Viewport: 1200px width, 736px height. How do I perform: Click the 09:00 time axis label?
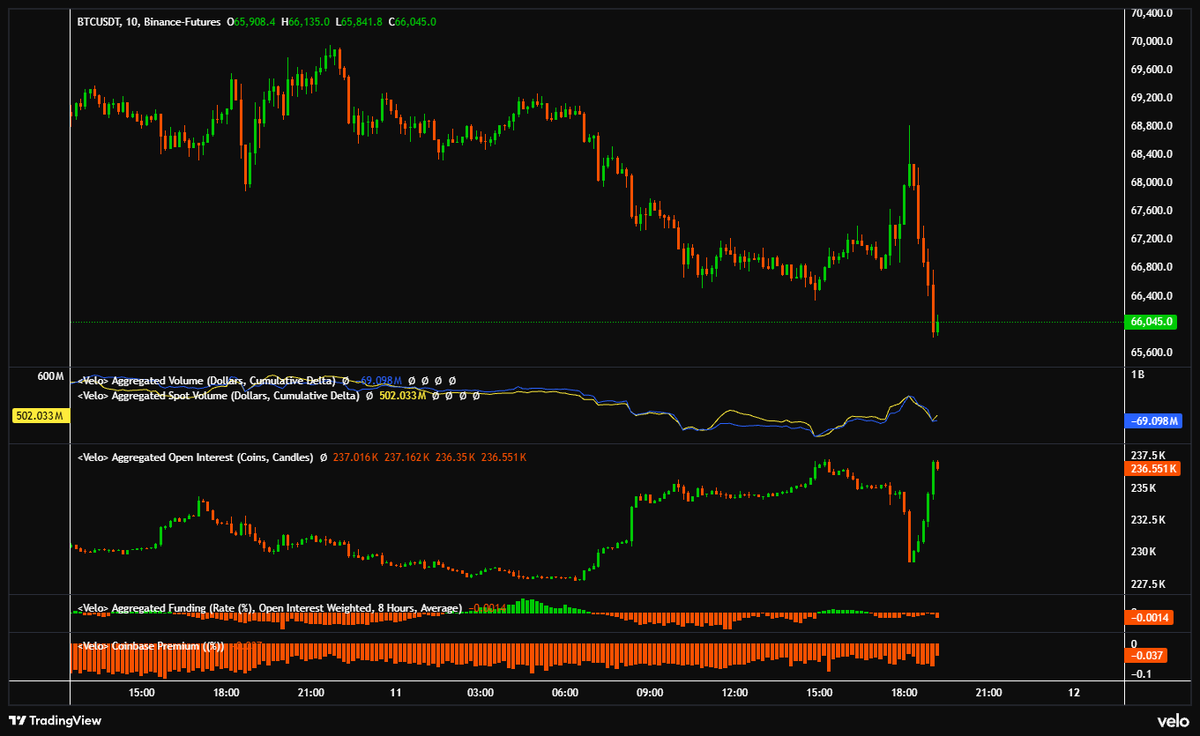[x=650, y=693]
